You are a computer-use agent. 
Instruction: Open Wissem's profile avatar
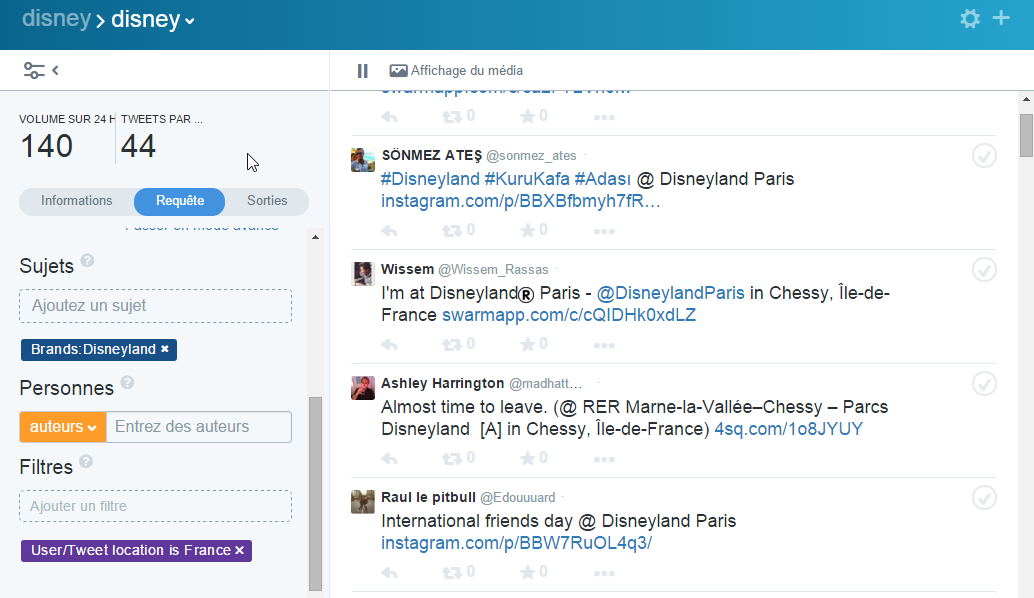coord(363,274)
